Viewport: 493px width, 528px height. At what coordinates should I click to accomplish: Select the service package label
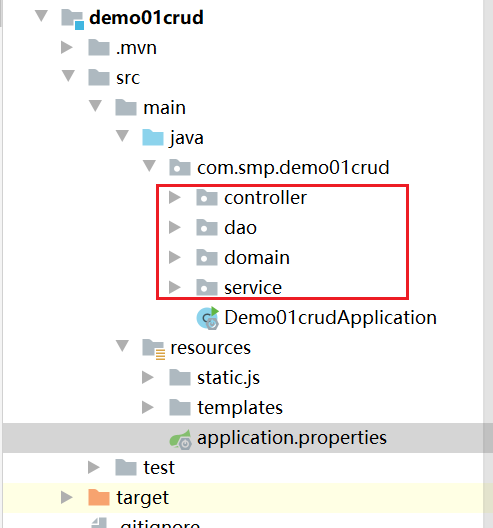[253, 288]
